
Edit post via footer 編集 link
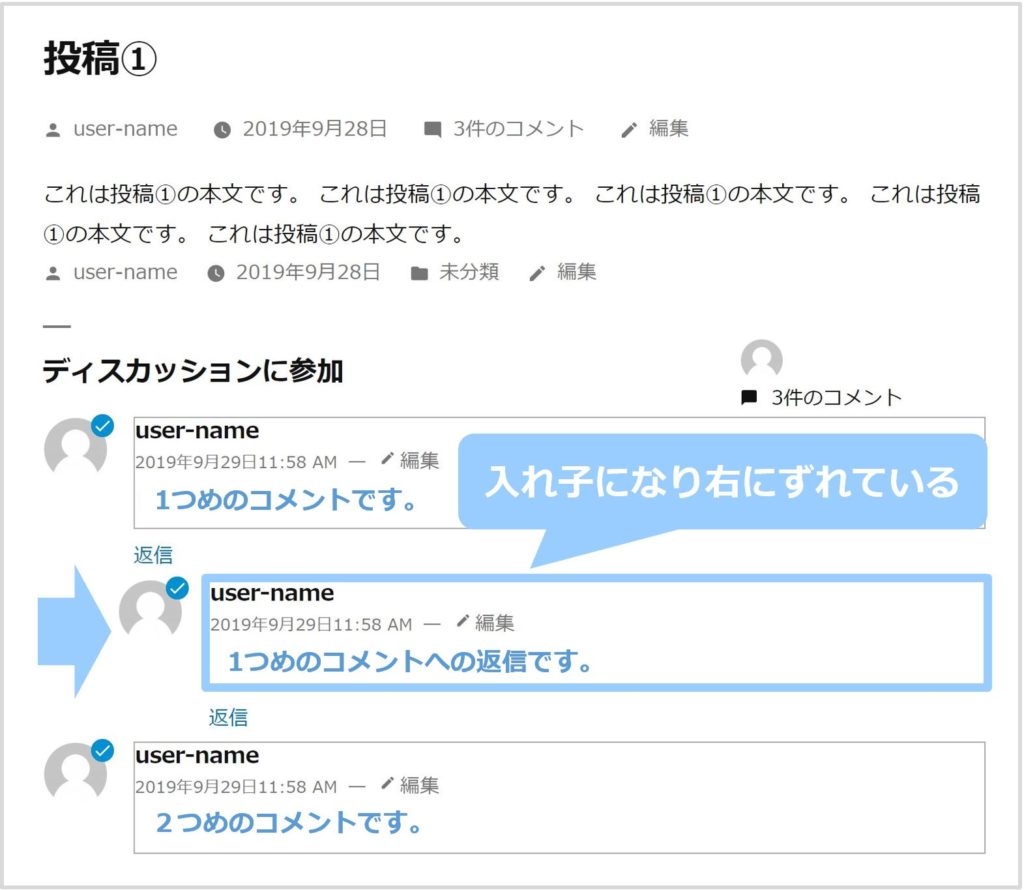tap(576, 272)
